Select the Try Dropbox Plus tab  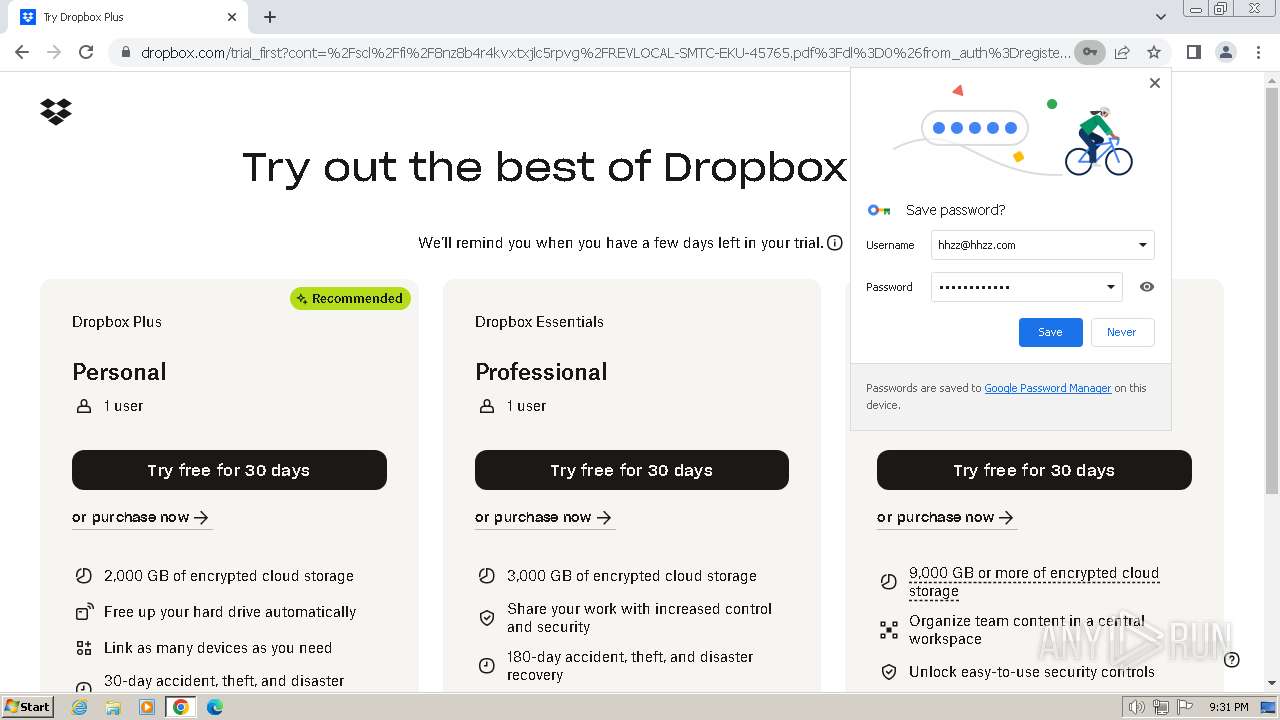pos(129,17)
